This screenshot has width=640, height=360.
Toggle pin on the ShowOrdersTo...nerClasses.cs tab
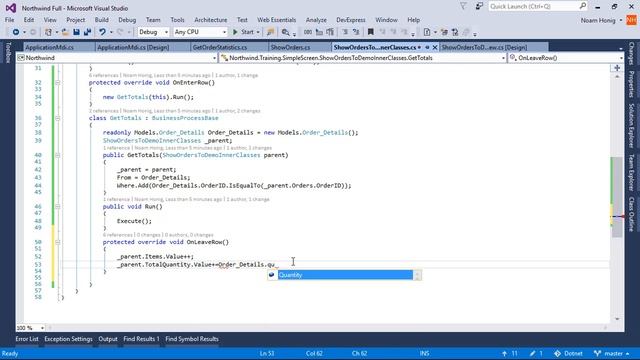coord(427,47)
